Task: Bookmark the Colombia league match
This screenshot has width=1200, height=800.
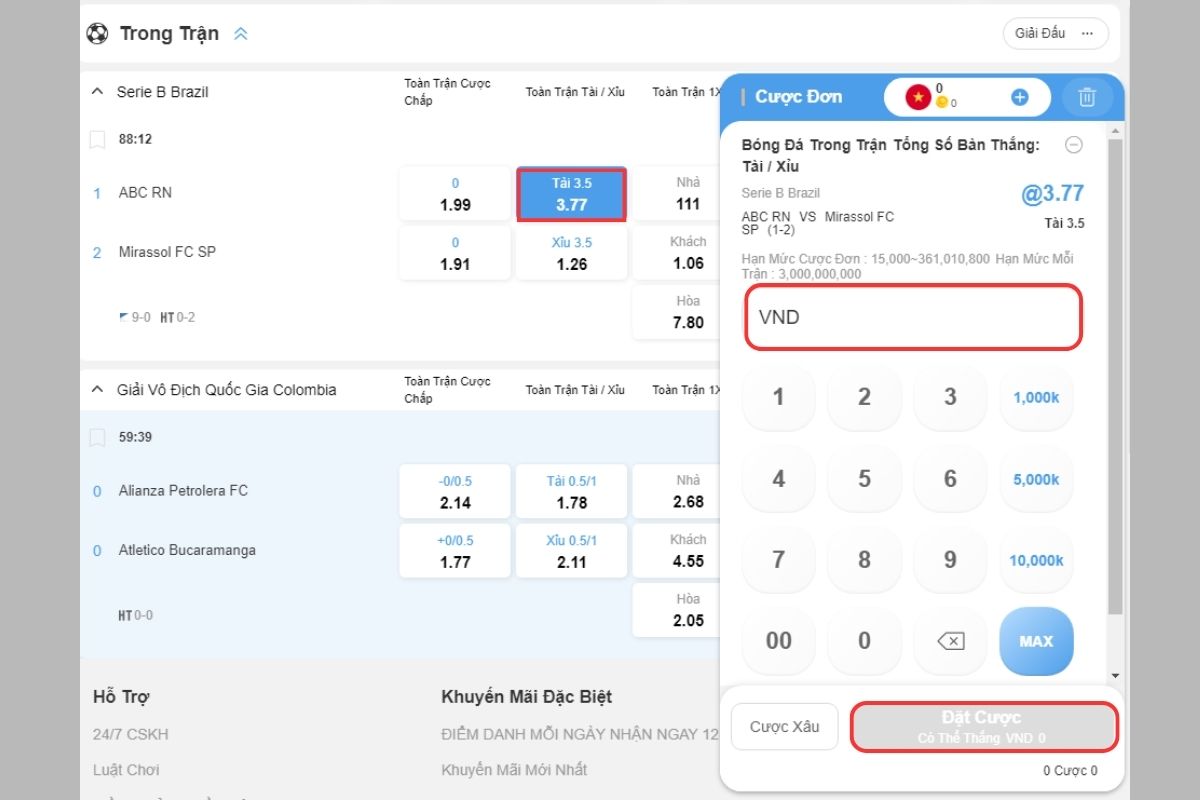Action: [97, 437]
